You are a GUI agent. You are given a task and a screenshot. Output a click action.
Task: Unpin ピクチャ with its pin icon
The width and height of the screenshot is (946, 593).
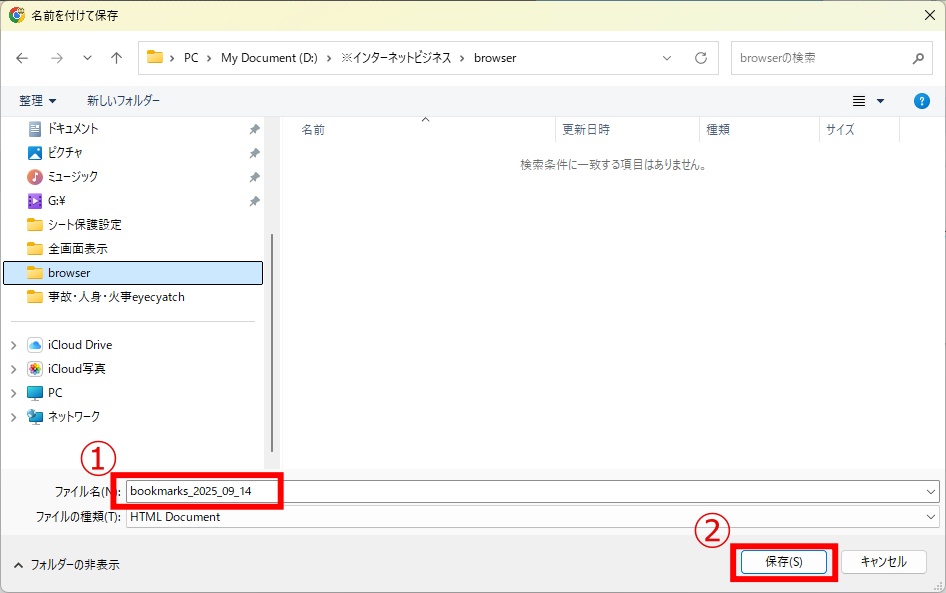click(255, 153)
